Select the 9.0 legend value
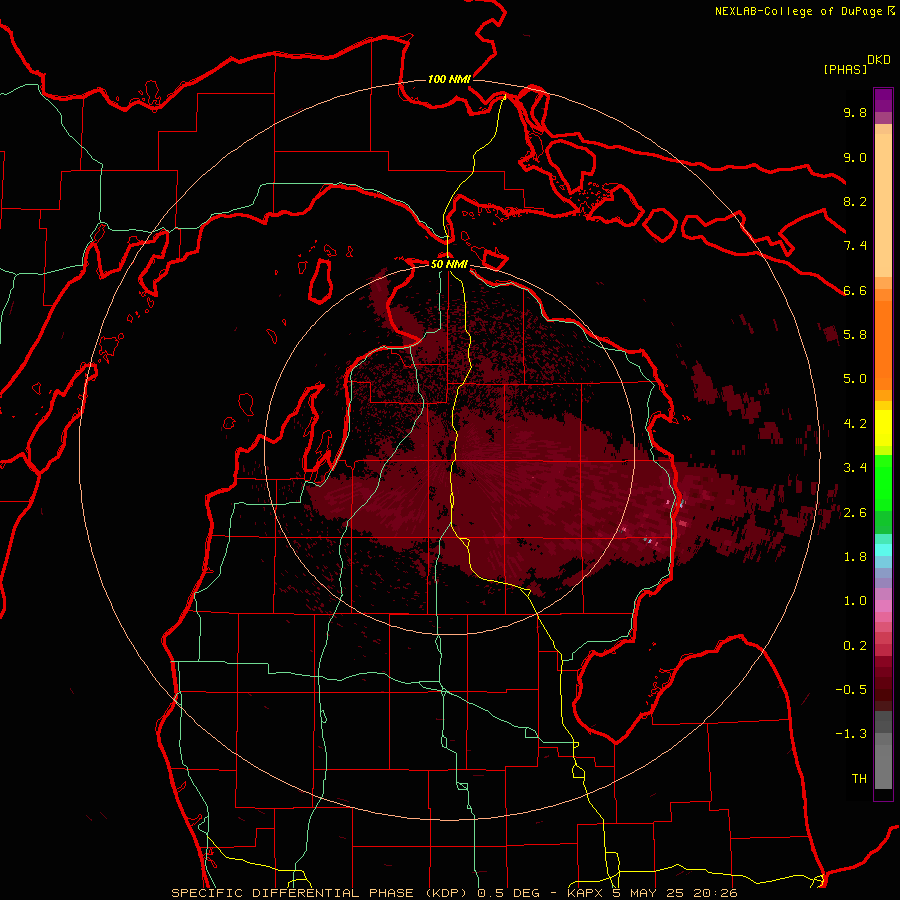The width and height of the screenshot is (900, 900). click(x=855, y=157)
